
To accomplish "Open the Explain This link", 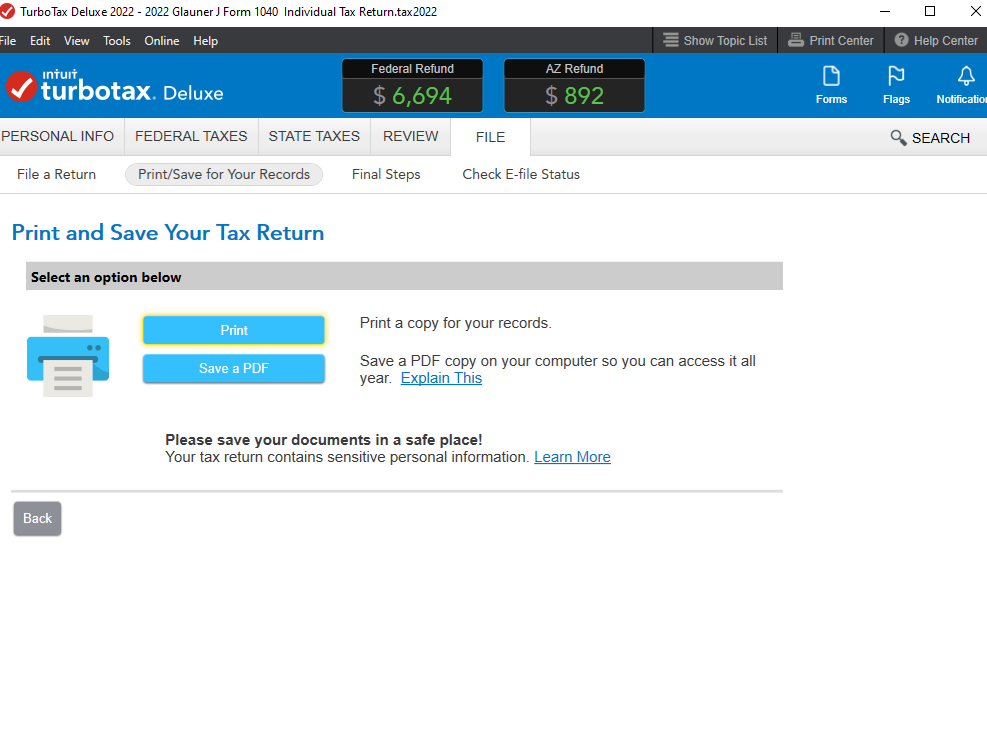I will [x=441, y=378].
